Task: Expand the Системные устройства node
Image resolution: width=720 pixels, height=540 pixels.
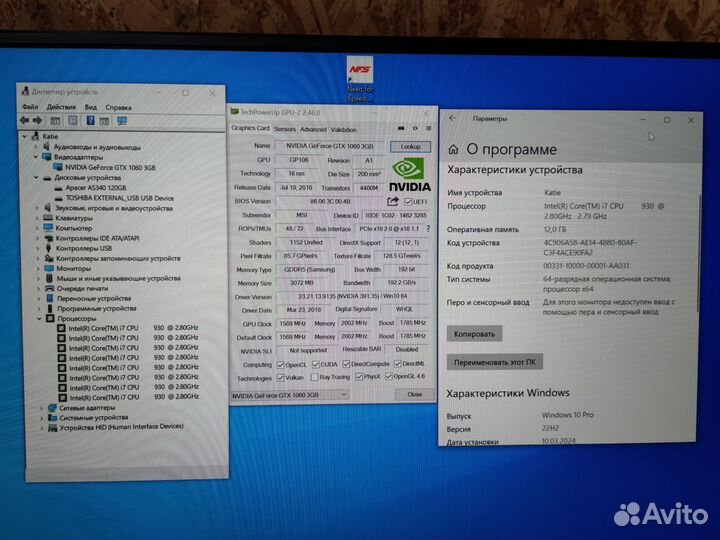Action: point(41,418)
